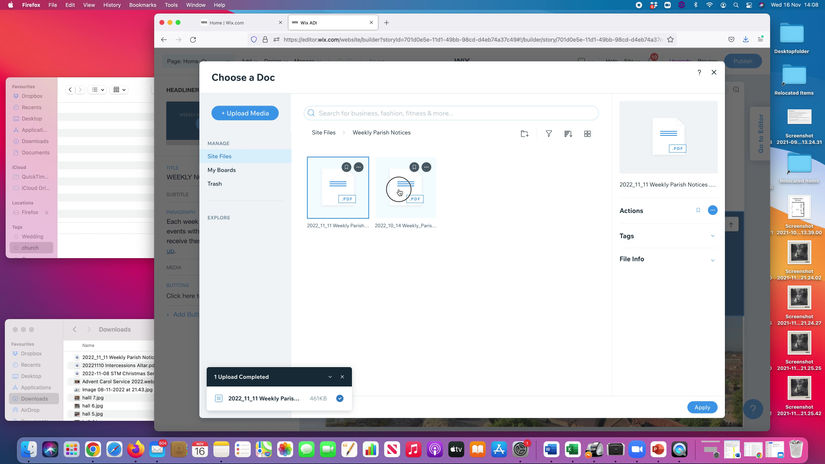
Task: Open Zoom from the Dock
Action: pos(637,449)
